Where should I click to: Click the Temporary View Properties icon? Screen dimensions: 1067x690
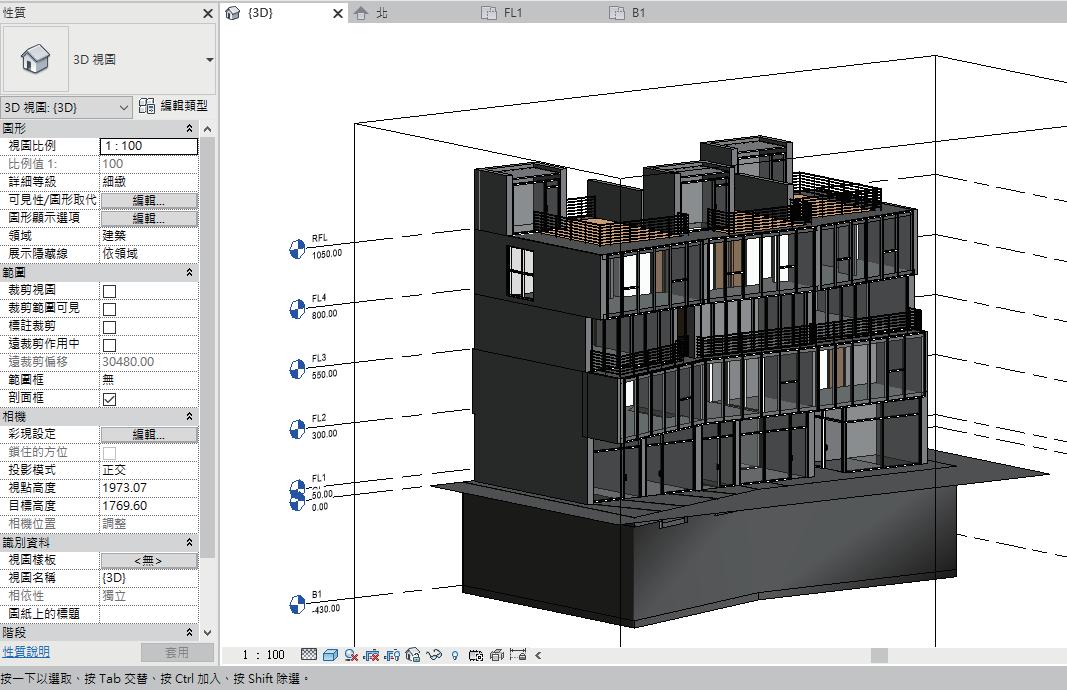tap(475, 655)
